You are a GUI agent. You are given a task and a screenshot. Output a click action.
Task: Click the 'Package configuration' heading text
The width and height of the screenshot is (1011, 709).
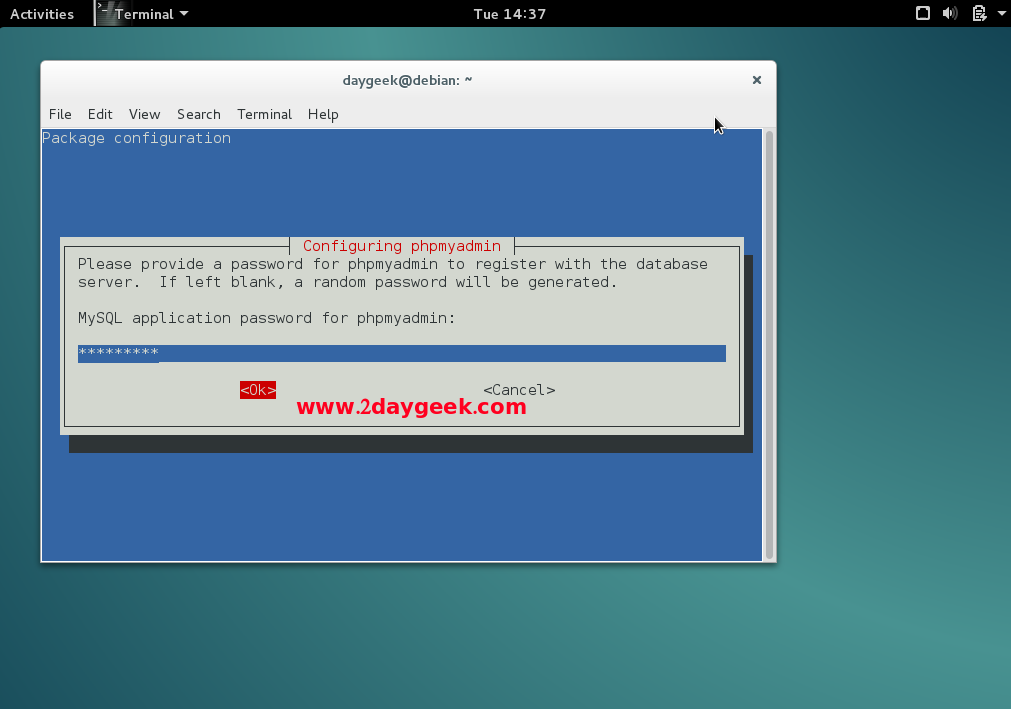click(x=136, y=138)
